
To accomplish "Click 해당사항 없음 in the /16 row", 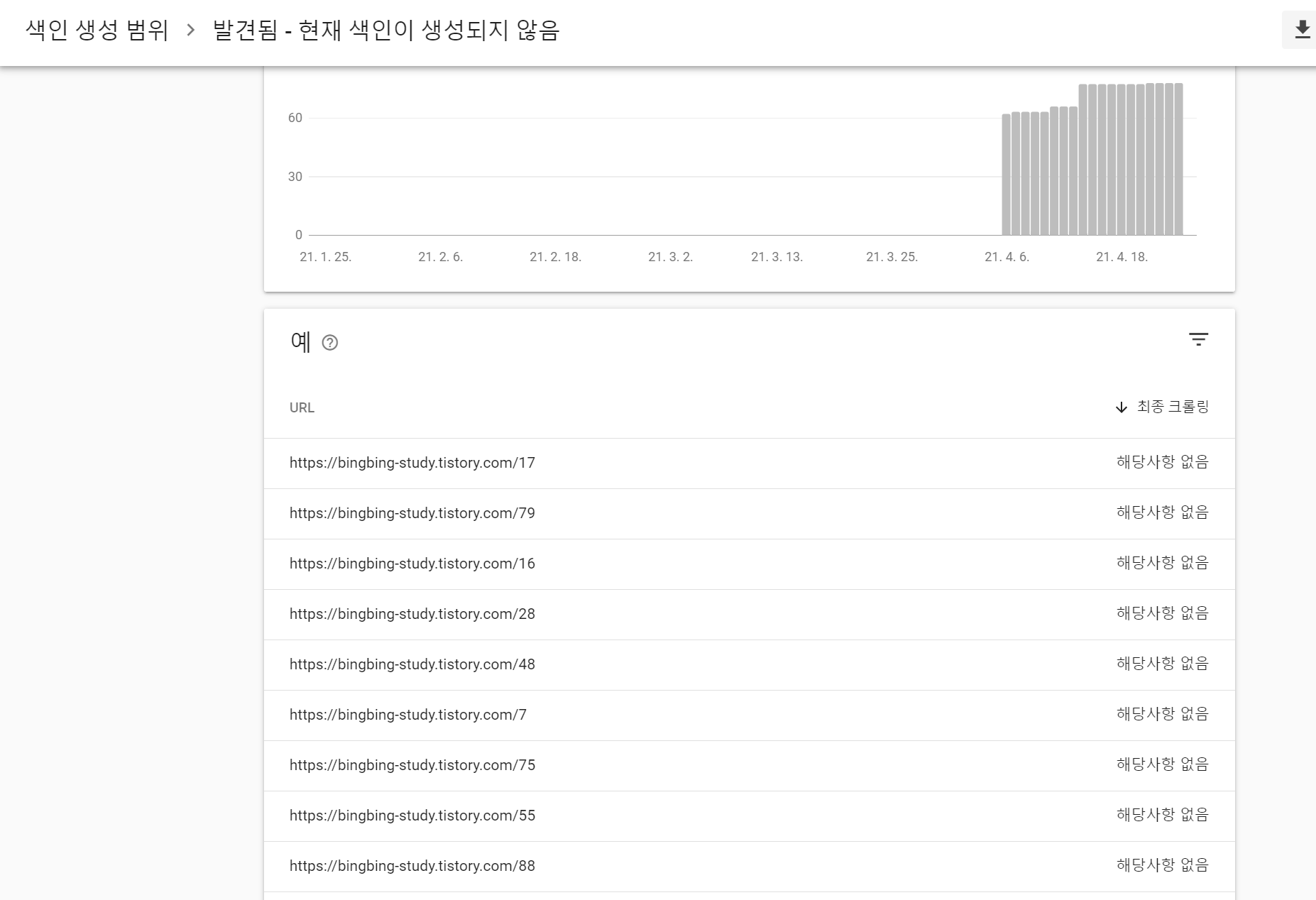I will 1163,563.
